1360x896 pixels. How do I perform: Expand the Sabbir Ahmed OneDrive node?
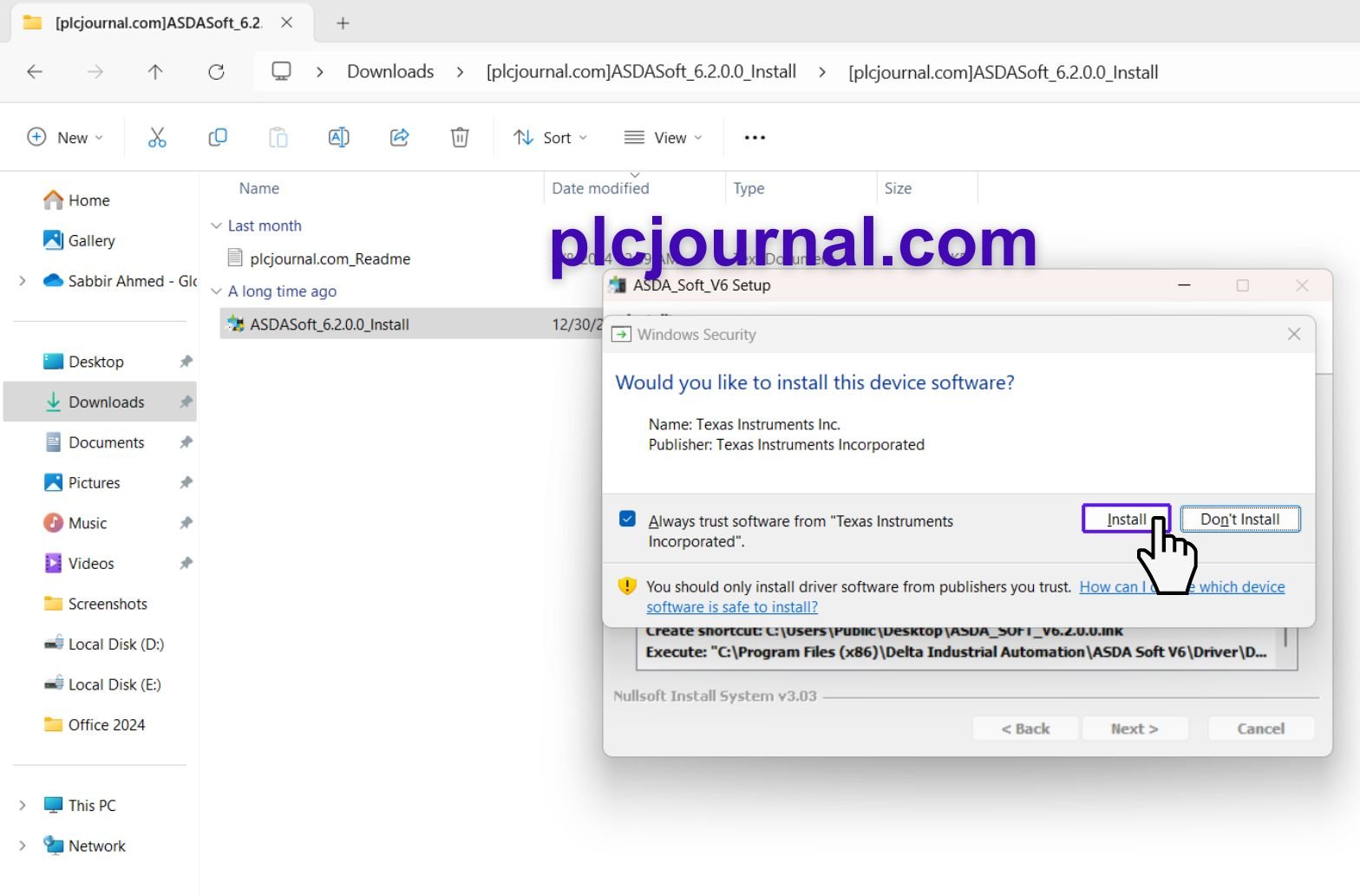23,281
